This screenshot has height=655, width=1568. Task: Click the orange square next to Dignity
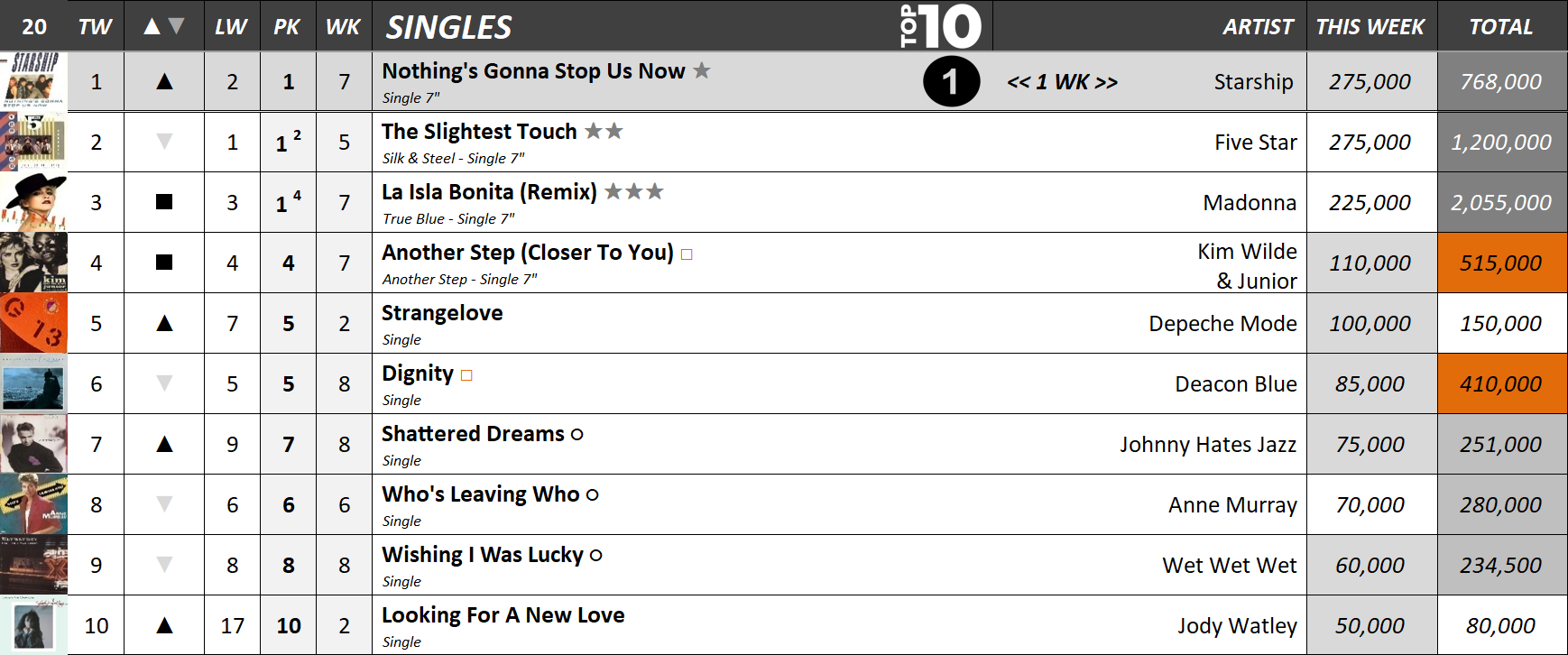[x=466, y=375]
